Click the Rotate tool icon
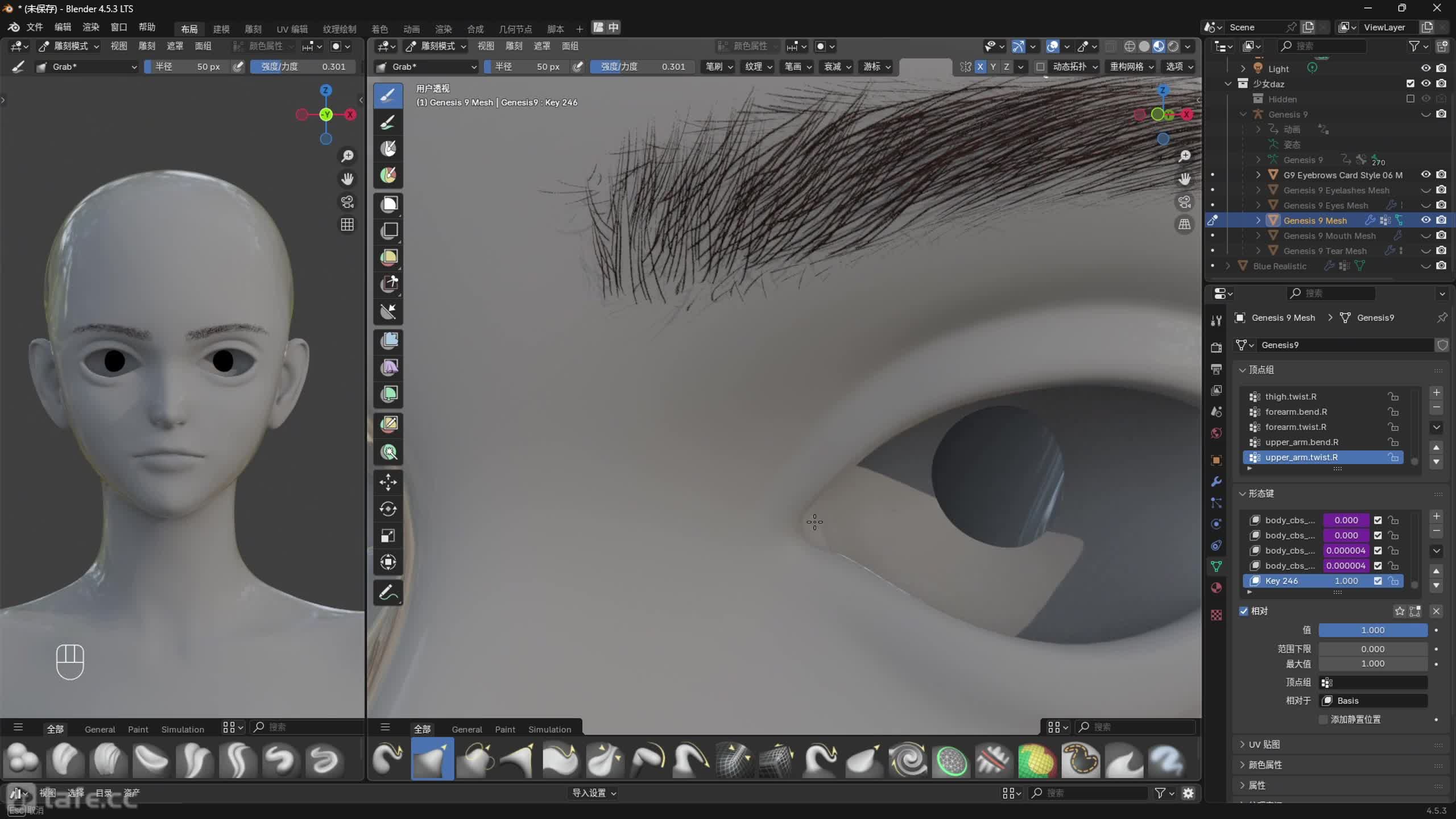This screenshot has height=819, width=1456. (388, 509)
